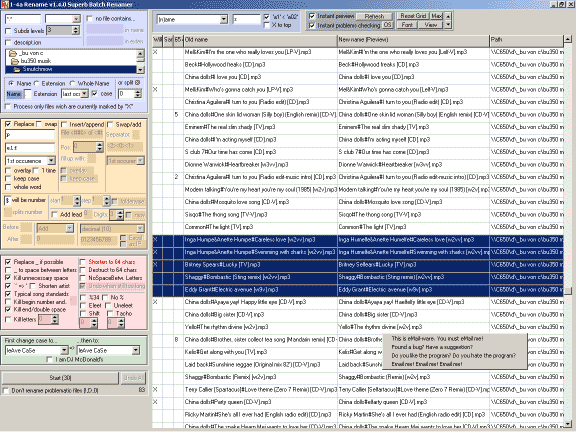Image resolution: width=576 pixels, height=432 pixels.
Task: Click the 'New name (Preview)' column header
Action: [413, 40]
